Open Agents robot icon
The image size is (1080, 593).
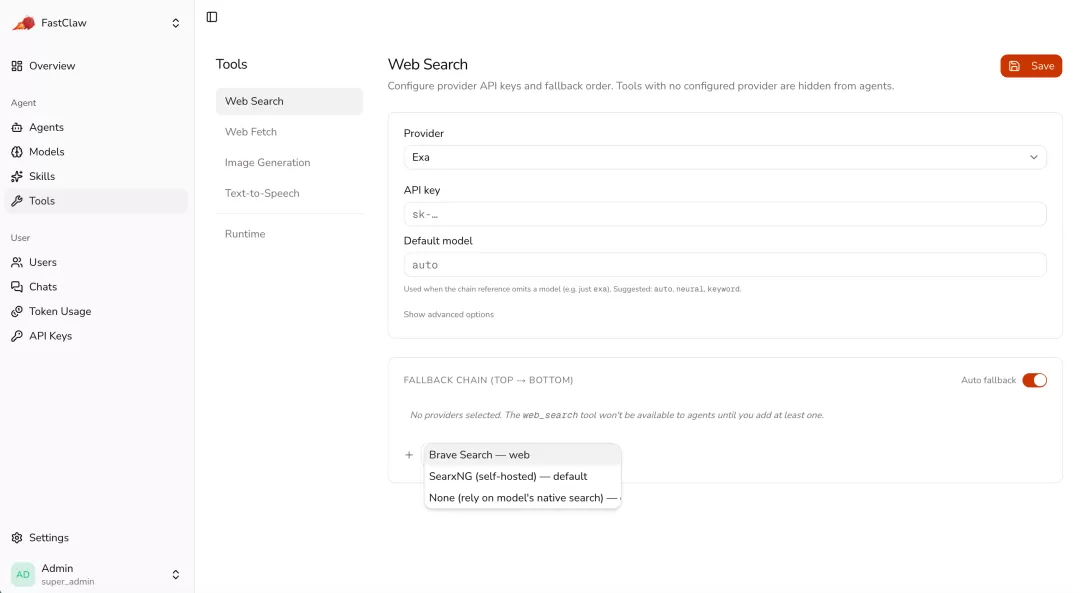point(17,127)
